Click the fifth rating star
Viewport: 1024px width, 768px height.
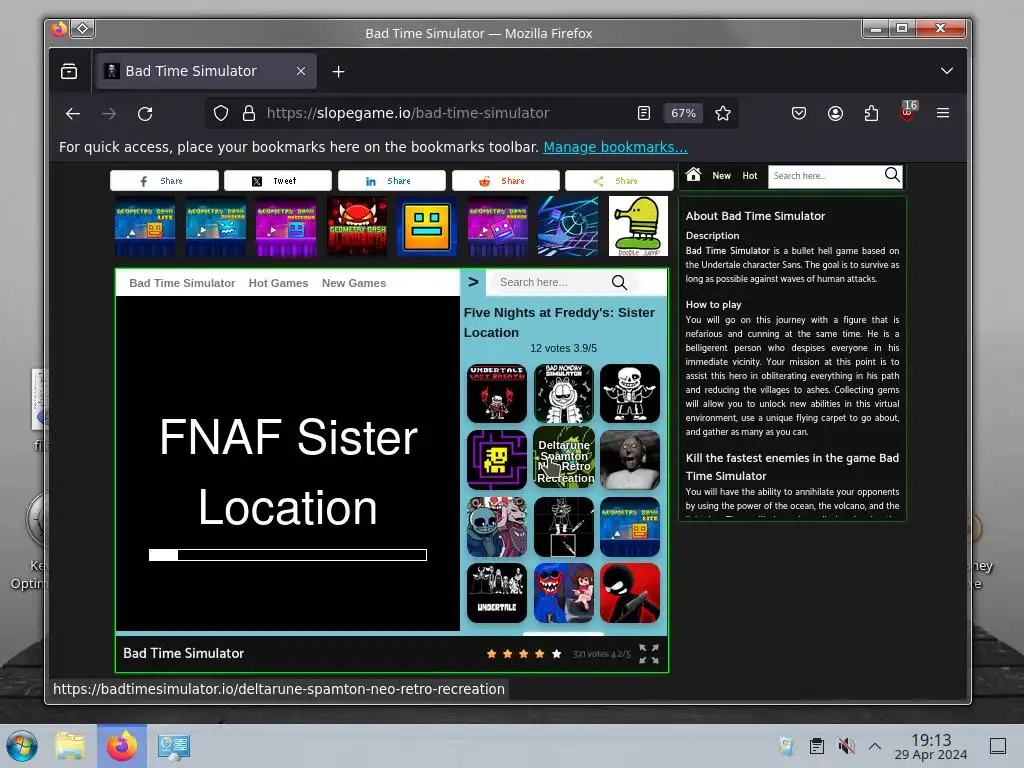pyautogui.click(x=556, y=654)
